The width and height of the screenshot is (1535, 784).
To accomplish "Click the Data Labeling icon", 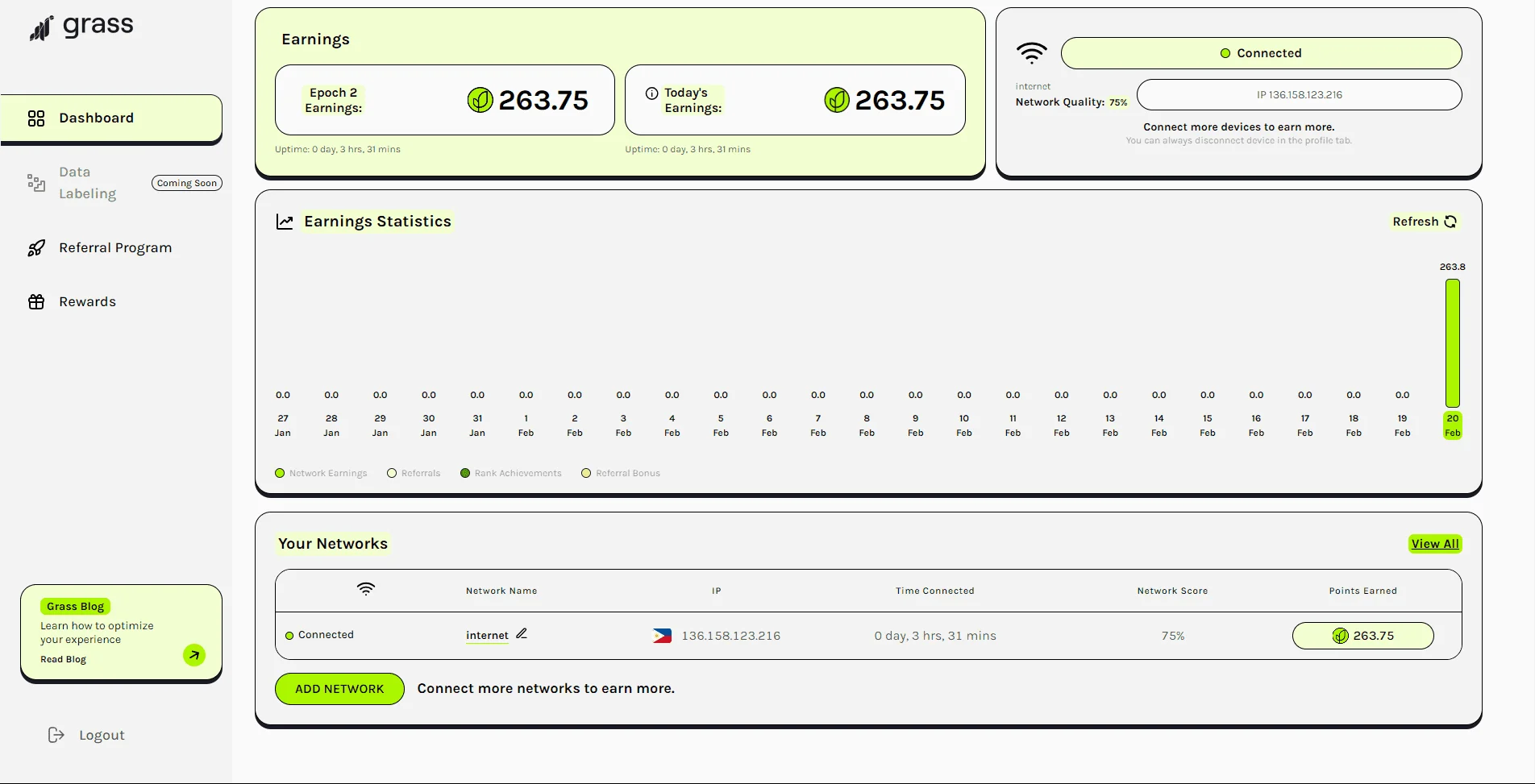I will pyautogui.click(x=36, y=183).
